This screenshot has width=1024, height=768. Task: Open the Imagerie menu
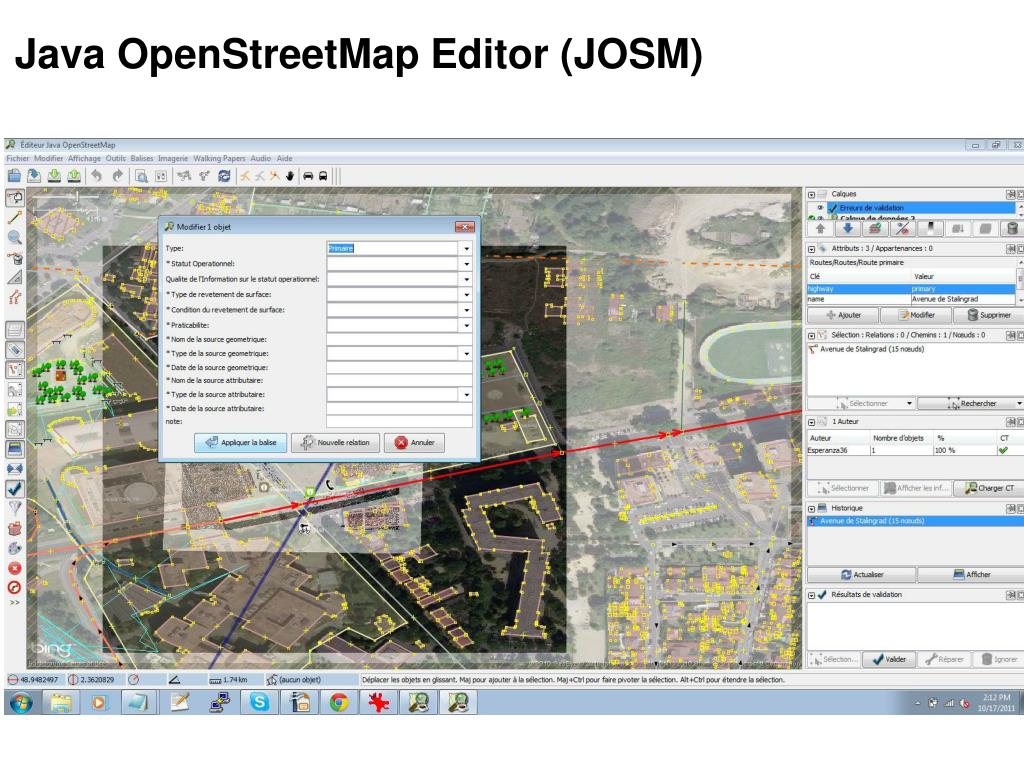(x=172, y=158)
